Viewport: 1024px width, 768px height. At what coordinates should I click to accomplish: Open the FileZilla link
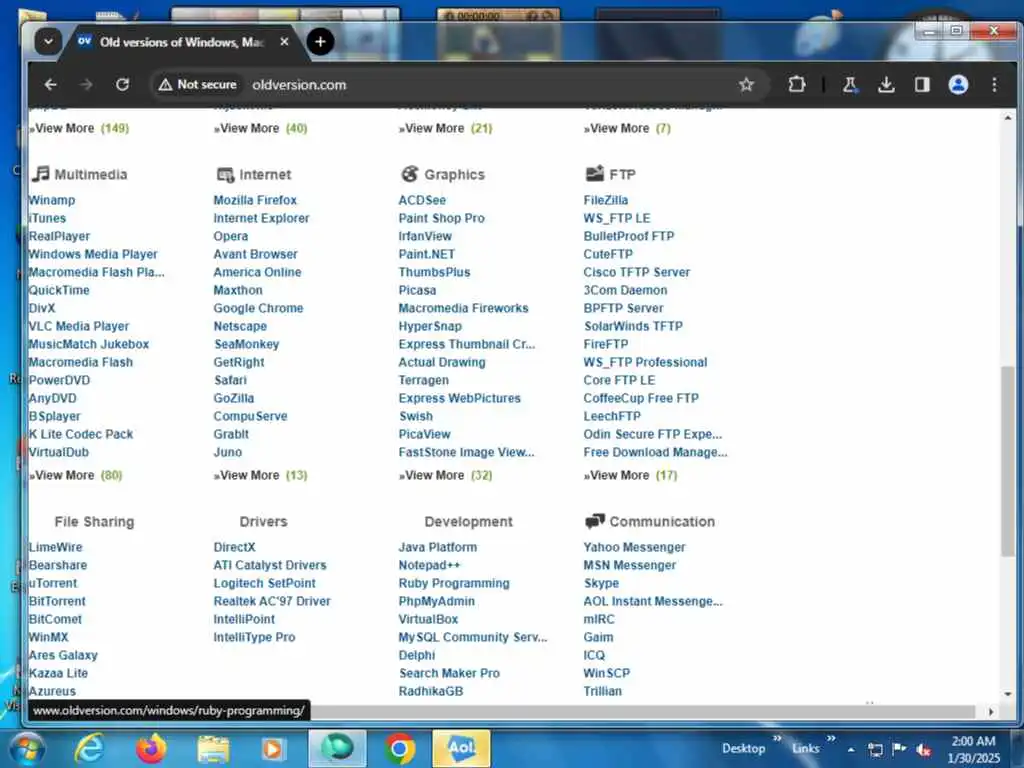[605, 200]
